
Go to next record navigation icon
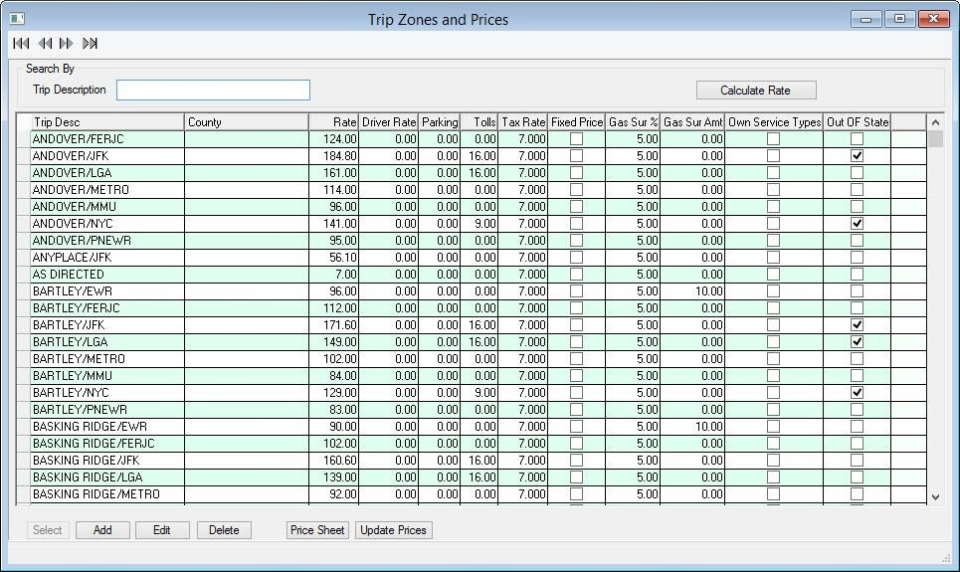click(66, 43)
